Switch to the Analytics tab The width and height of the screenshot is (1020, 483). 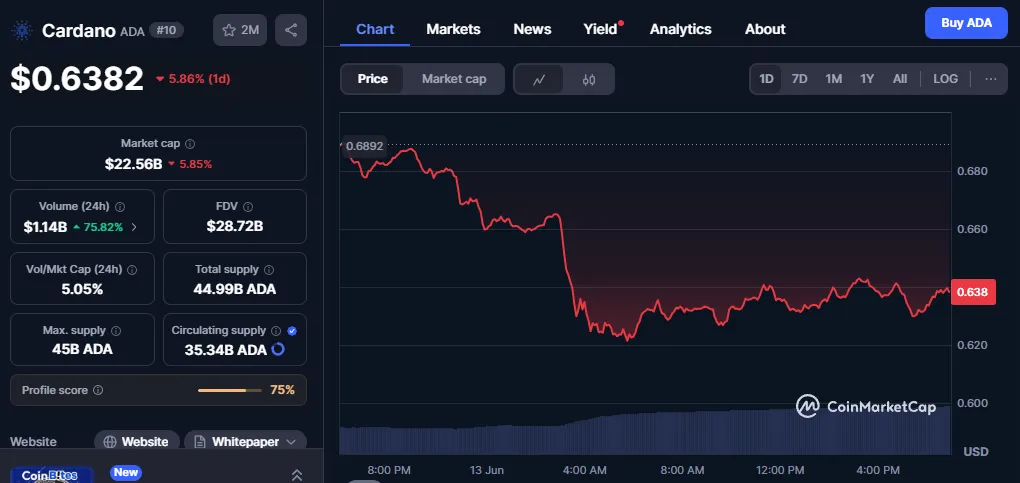coord(680,29)
